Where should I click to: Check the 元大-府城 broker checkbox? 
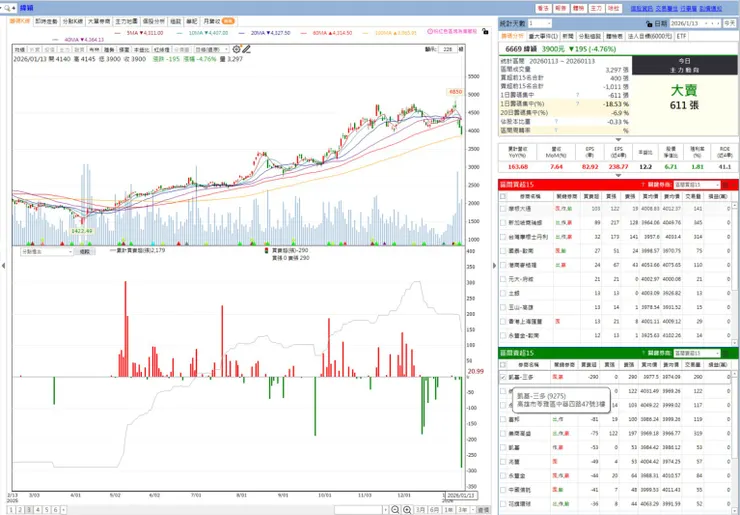coord(503,279)
